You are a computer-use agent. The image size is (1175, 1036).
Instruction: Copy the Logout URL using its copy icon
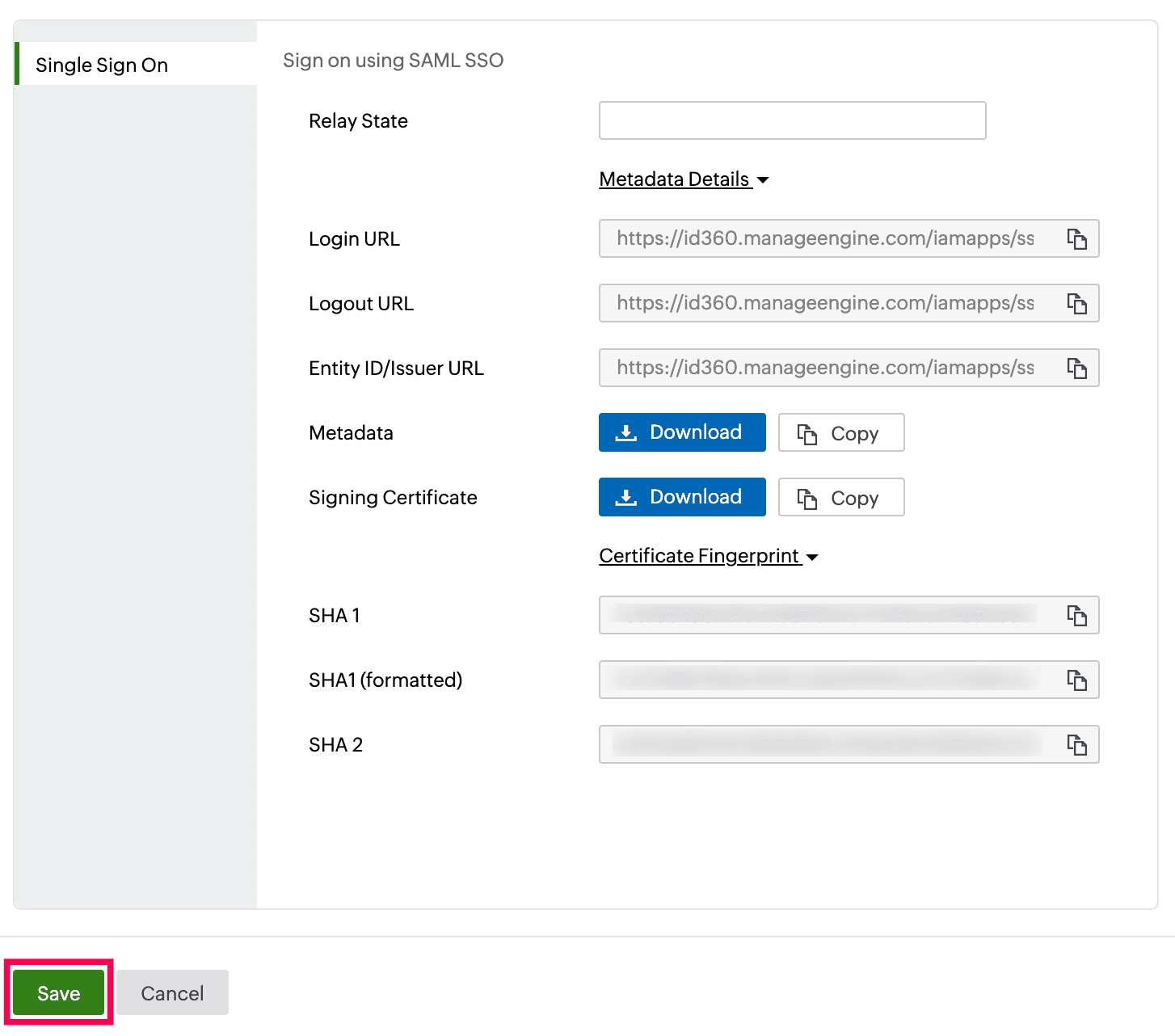pos(1077,303)
